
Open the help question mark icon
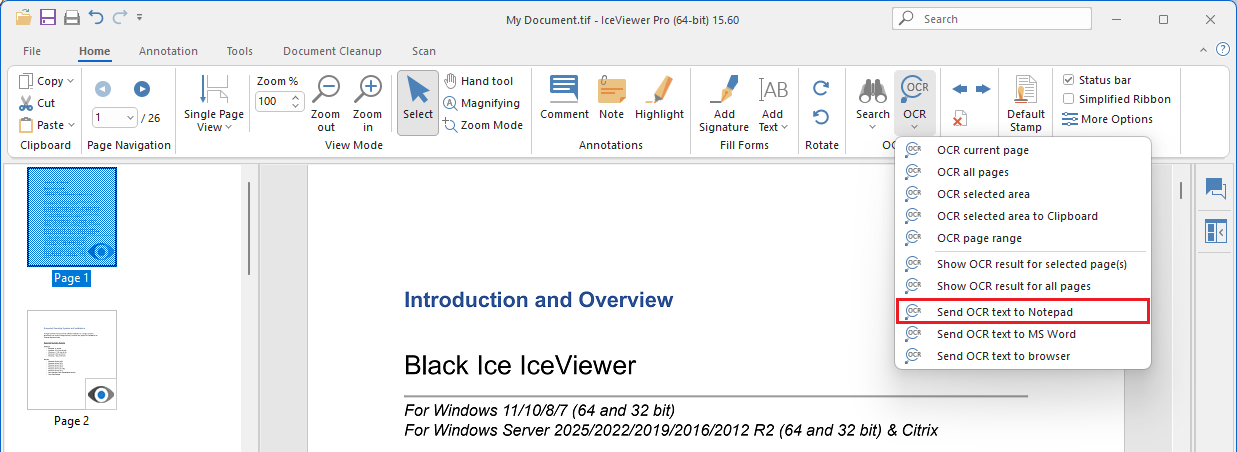click(x=1222, y=49)
